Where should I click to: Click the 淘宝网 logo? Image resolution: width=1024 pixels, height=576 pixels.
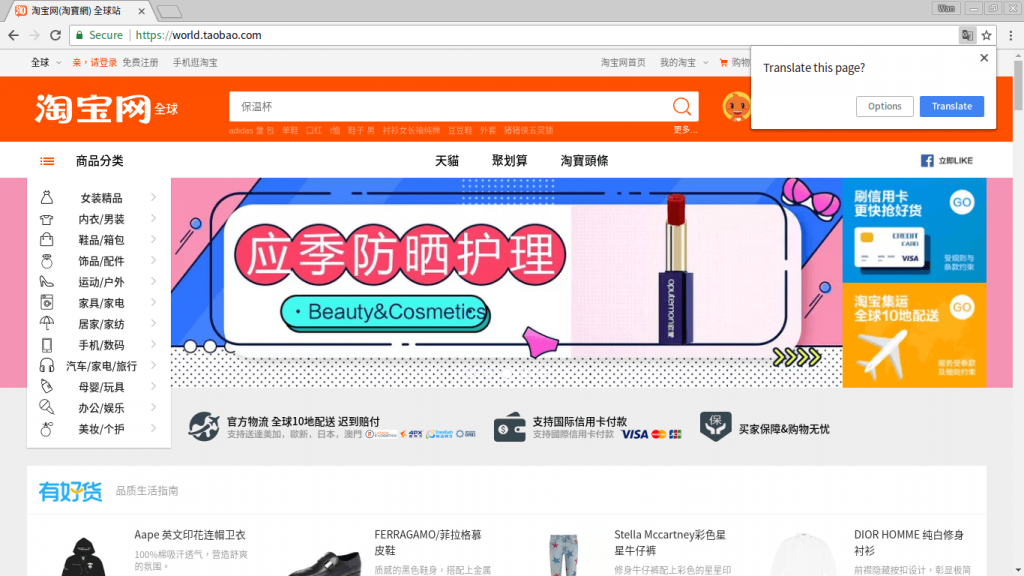pos(93,108)
